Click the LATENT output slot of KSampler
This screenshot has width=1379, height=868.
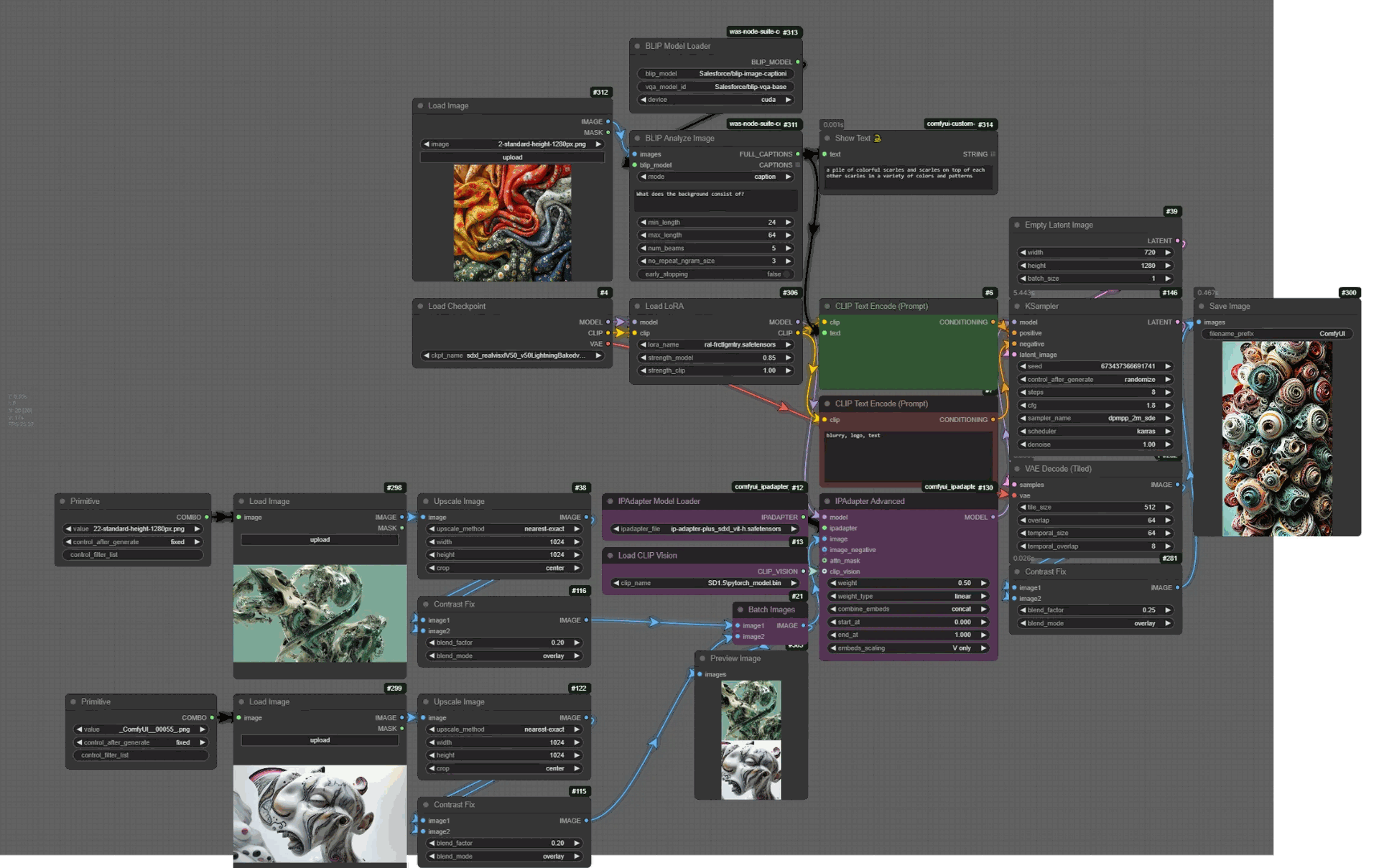[x=1177, y=322]
